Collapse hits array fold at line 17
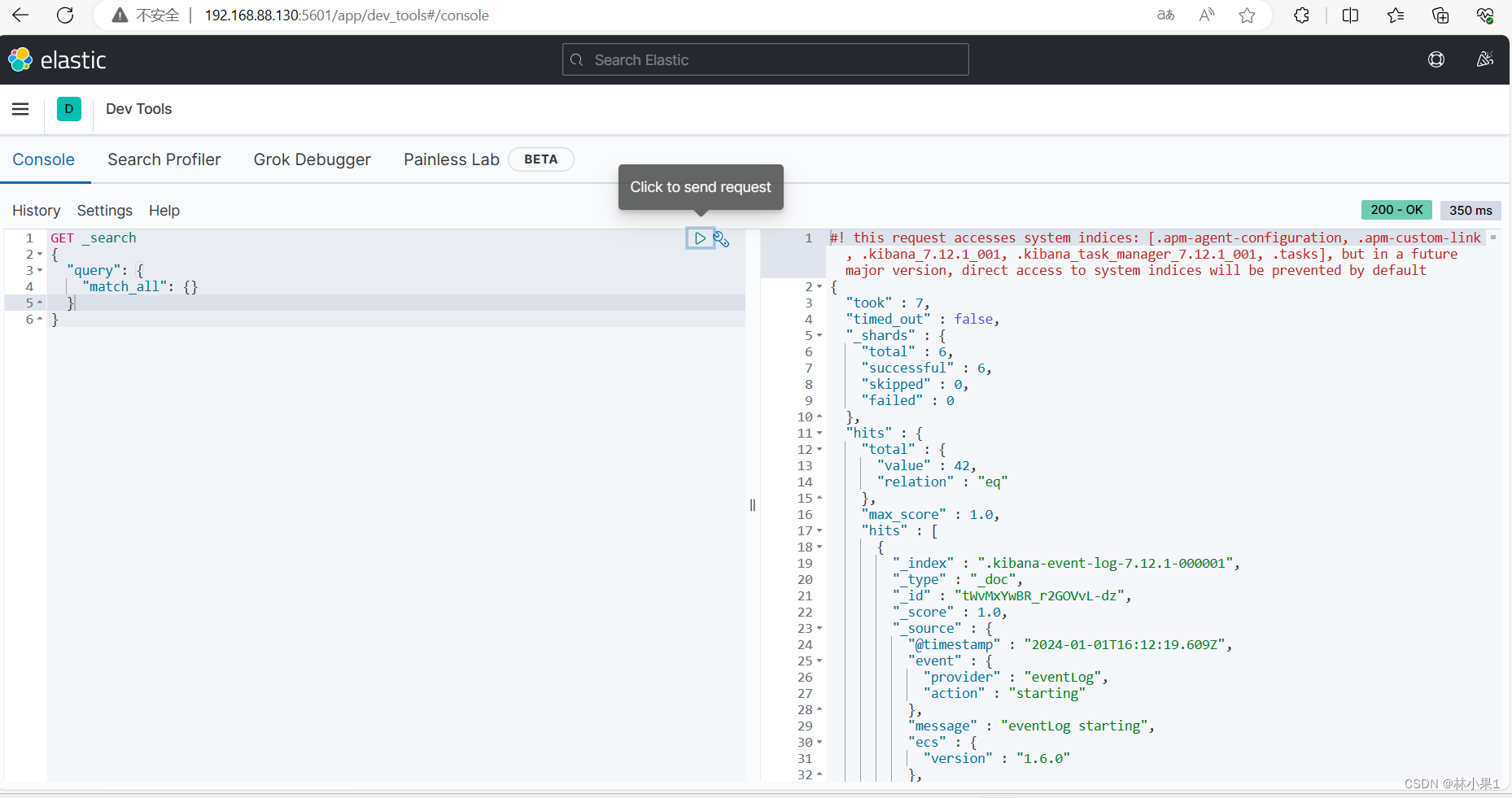Screen dimensions: 1512x798 819,531
